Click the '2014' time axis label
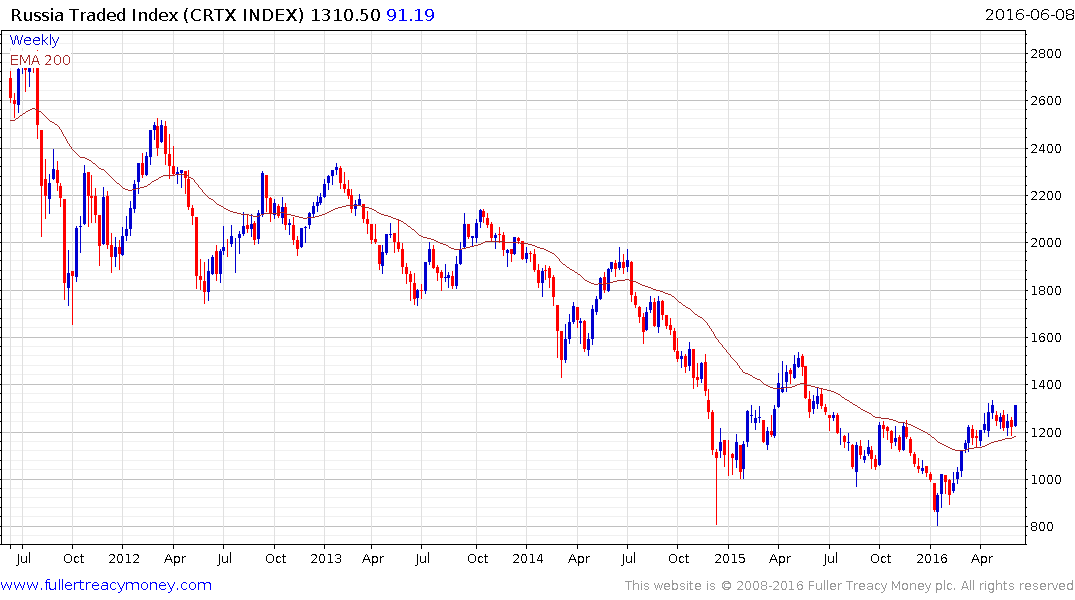1075x600 pixels. point(528,558)
